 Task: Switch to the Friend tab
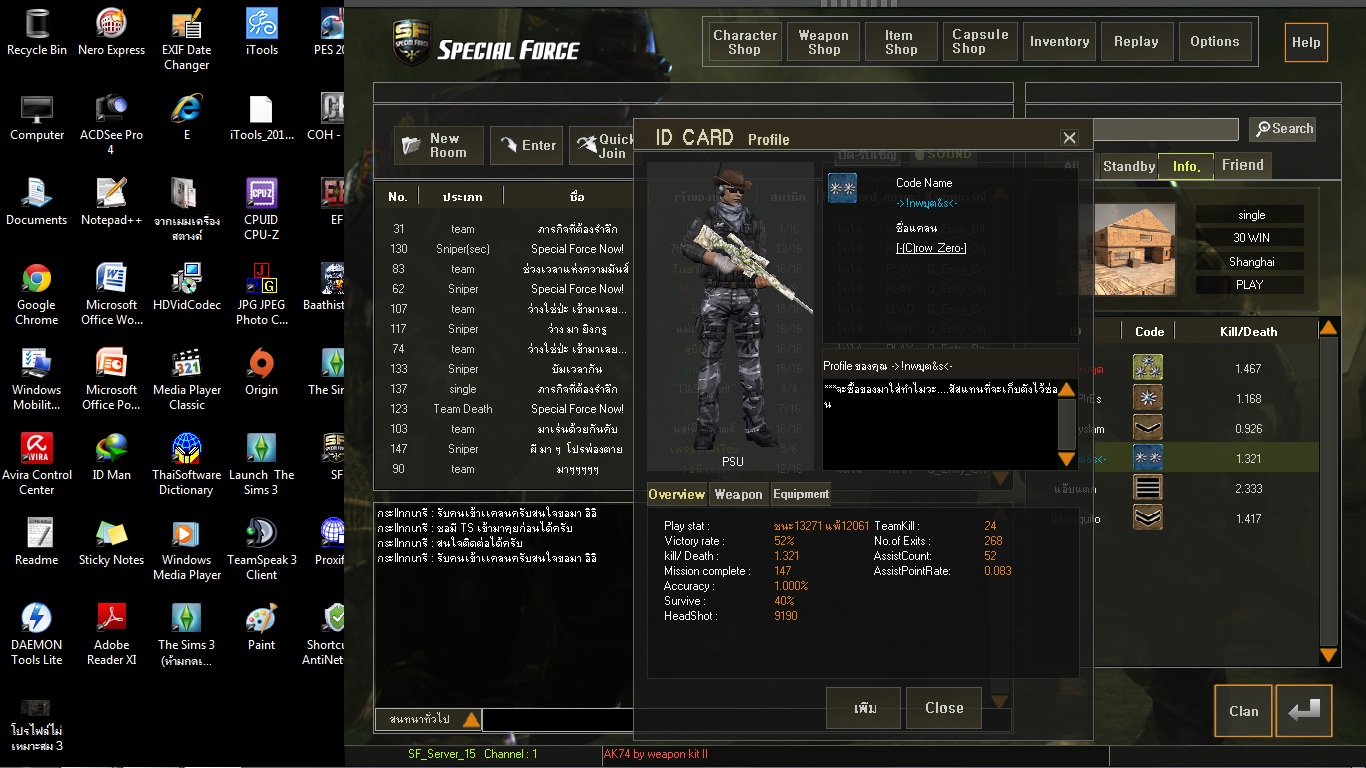(1243, 165)
